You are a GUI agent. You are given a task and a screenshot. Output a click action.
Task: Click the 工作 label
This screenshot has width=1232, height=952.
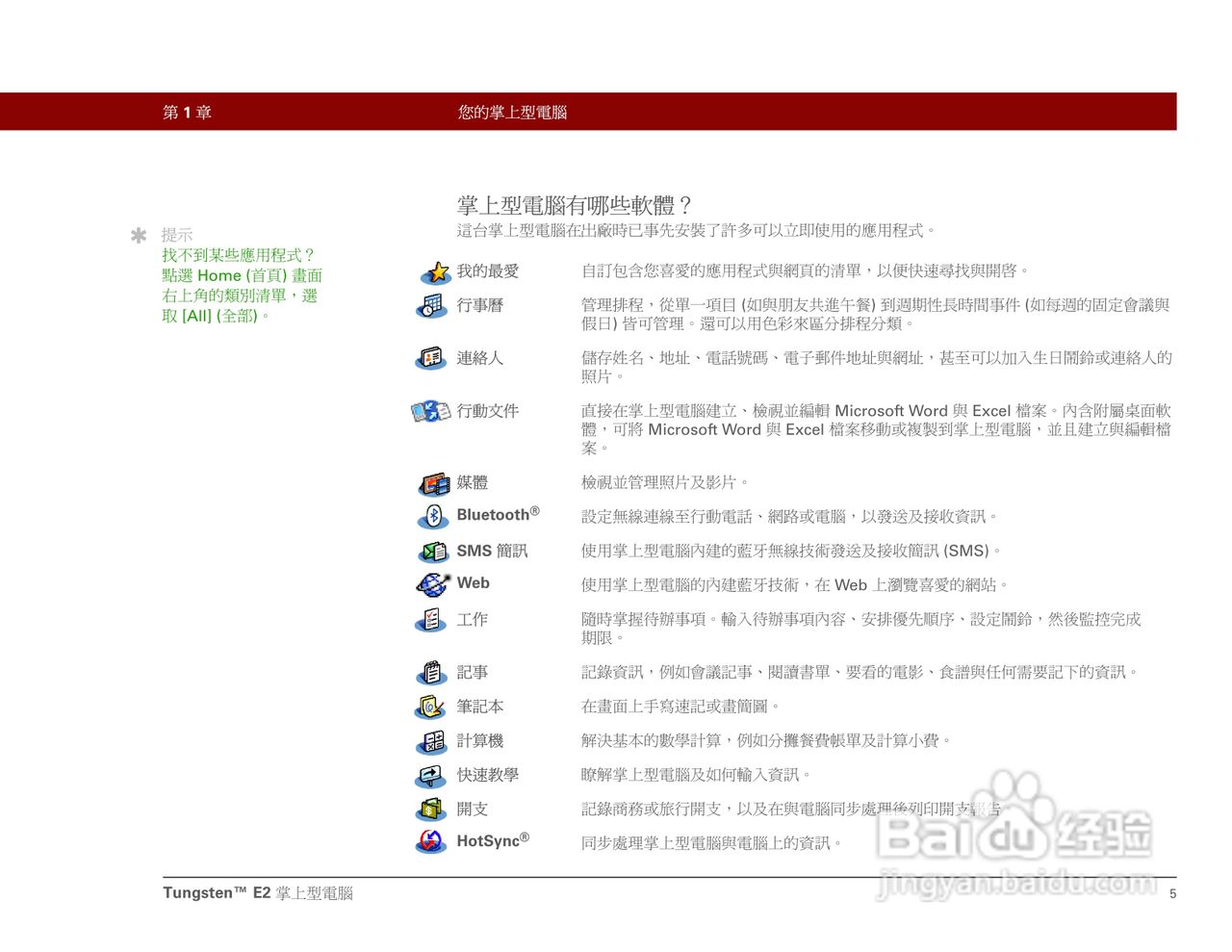[472, 619]
